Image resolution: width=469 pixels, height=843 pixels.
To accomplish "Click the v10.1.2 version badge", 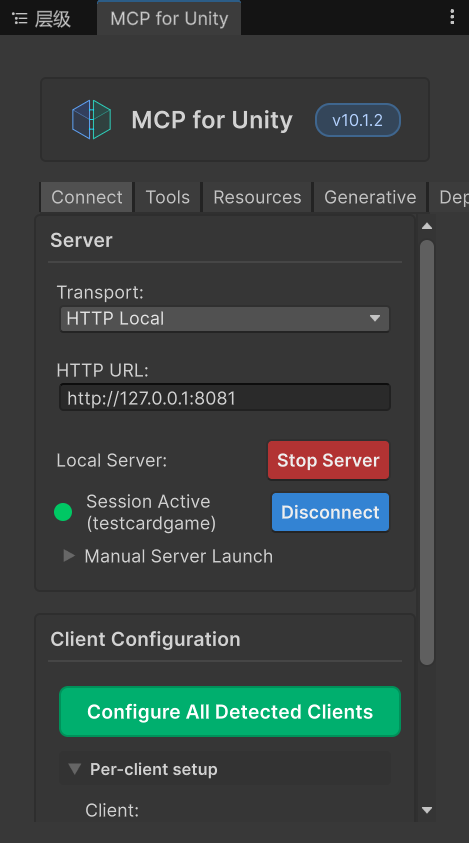I will (x=358, y=120).
